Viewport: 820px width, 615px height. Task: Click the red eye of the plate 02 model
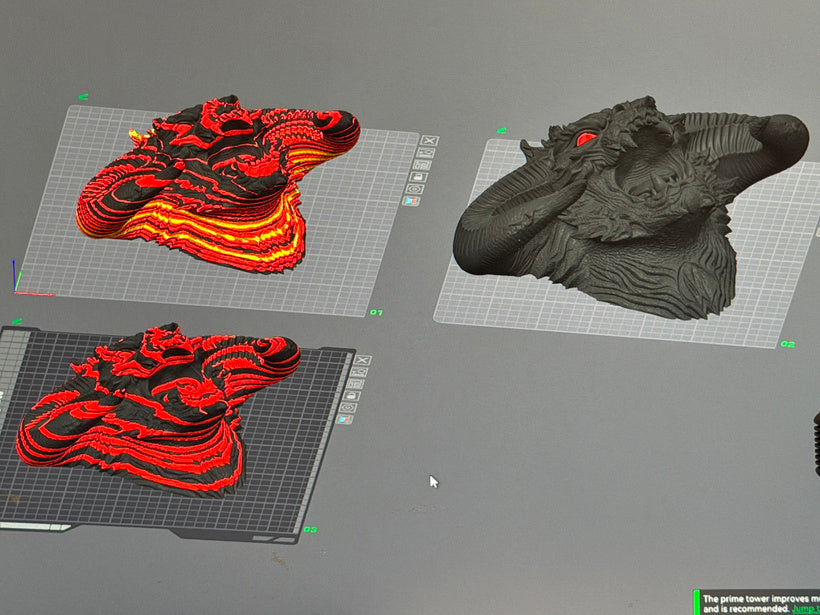click(x=586, y=139)
